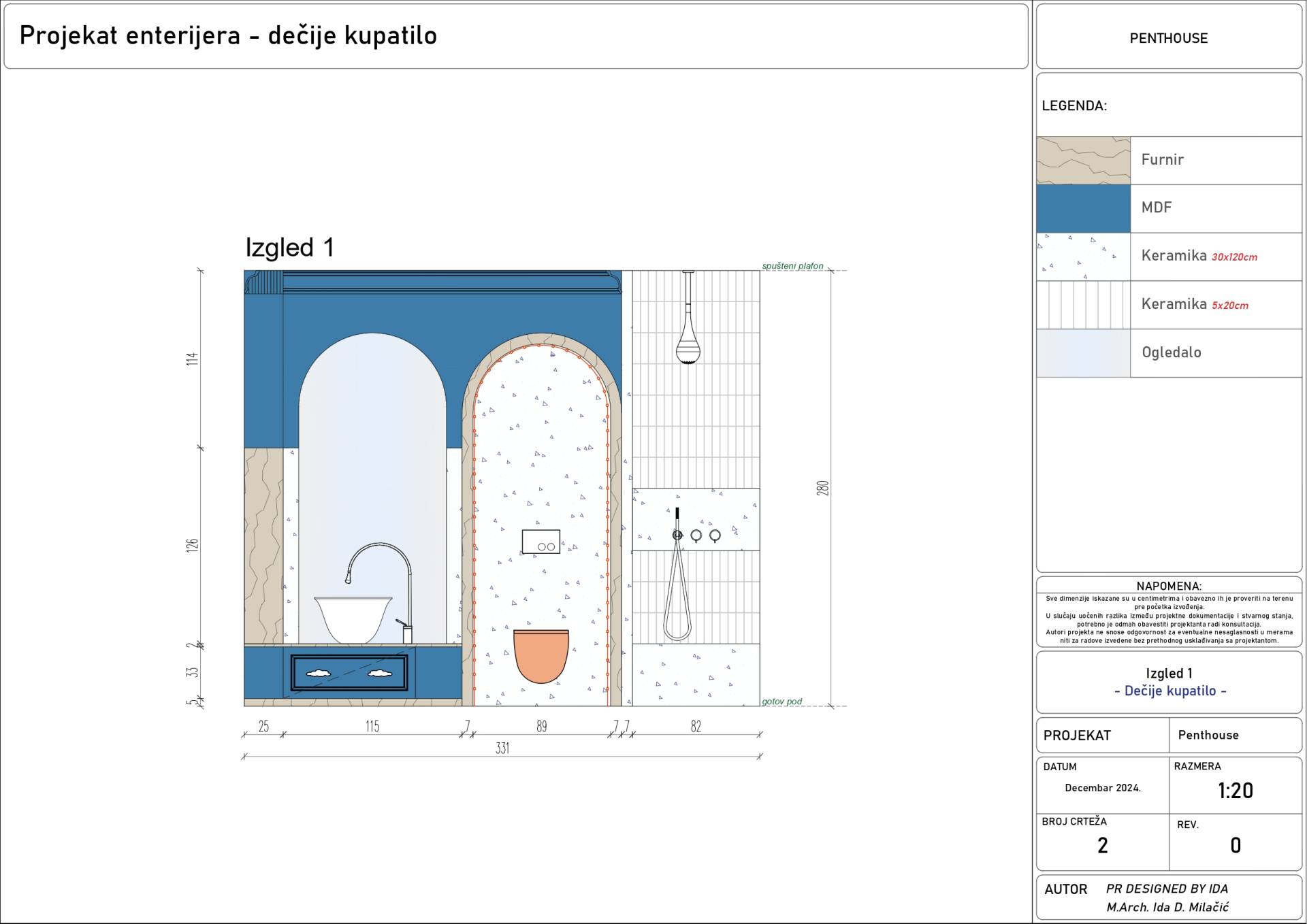Click the toilet flush plate

pyautogui.click(x=541, y=542)
